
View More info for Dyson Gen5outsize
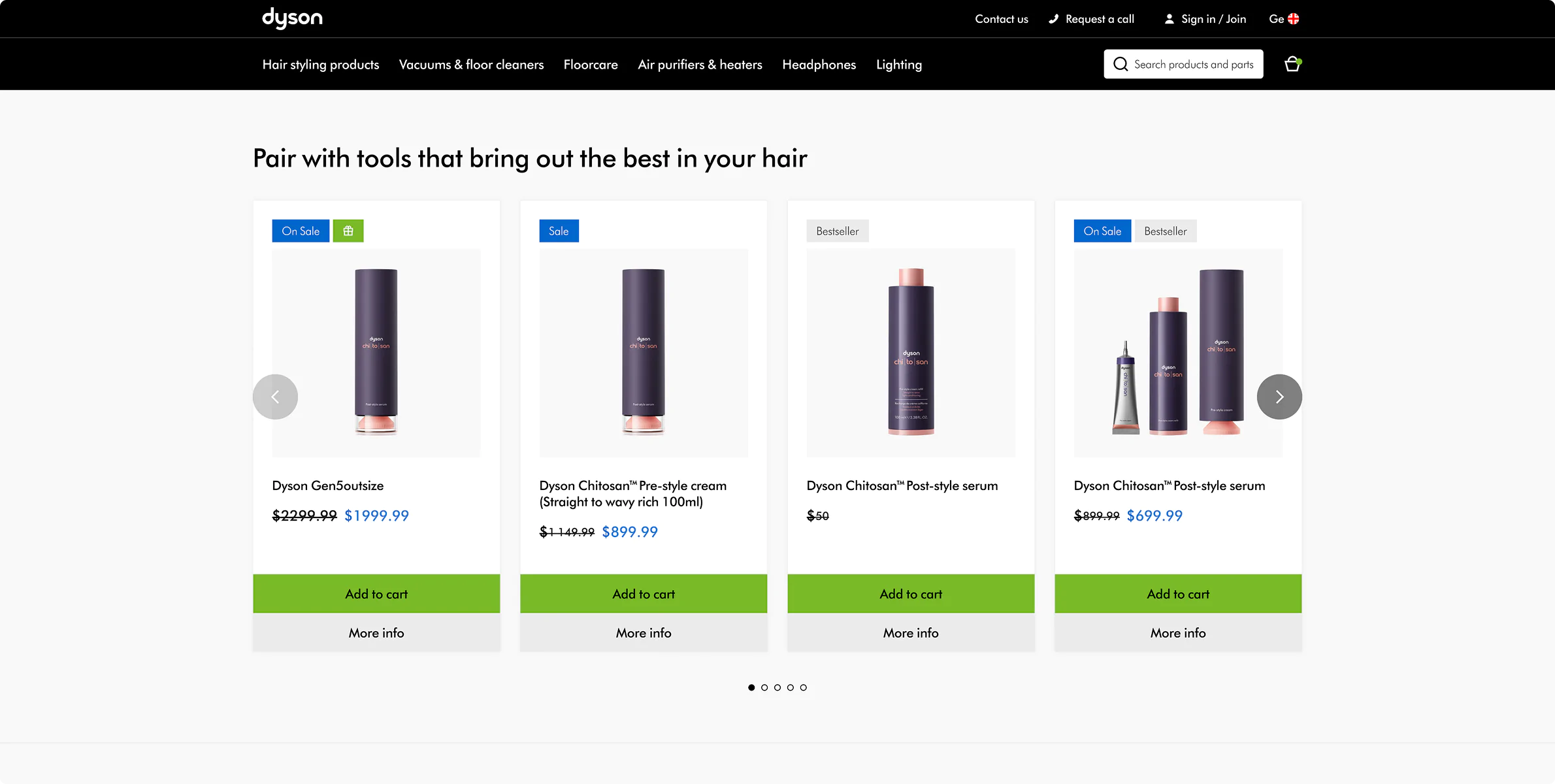pyautogui.click(x=376, y=632)
